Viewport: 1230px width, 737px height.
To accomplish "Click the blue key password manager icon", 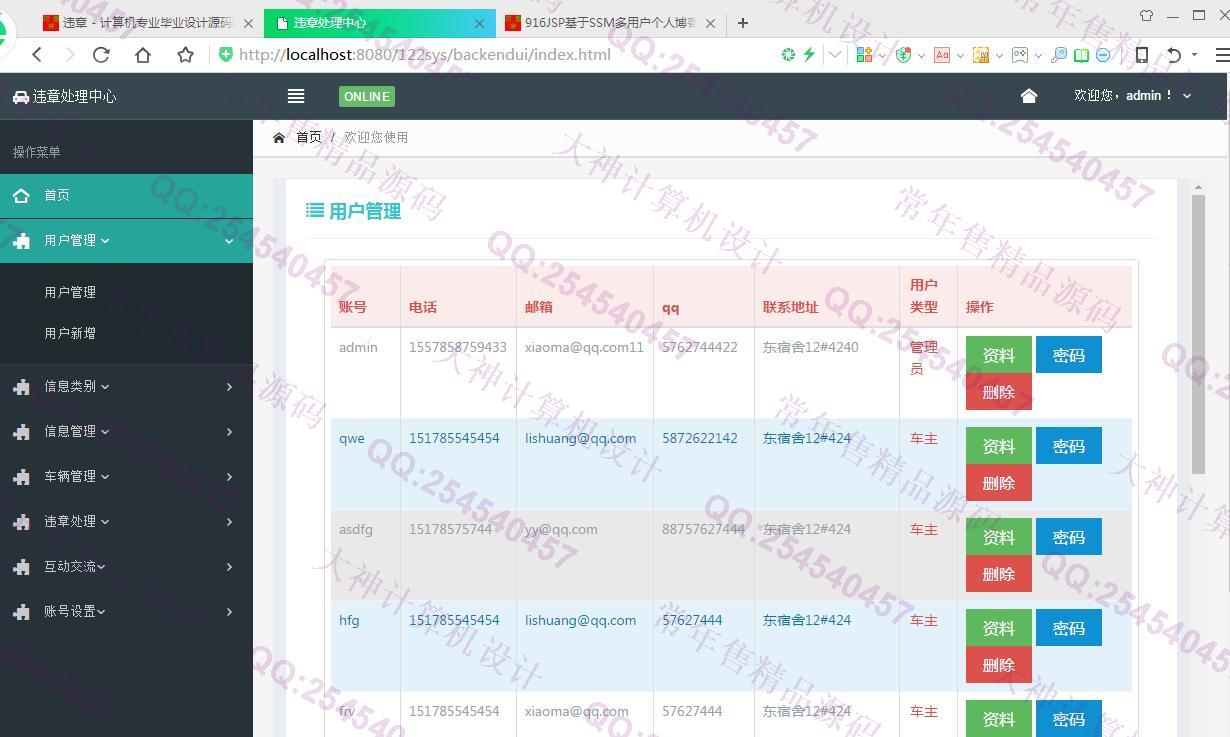I will pyautogui.click(x=1058, y=55).
